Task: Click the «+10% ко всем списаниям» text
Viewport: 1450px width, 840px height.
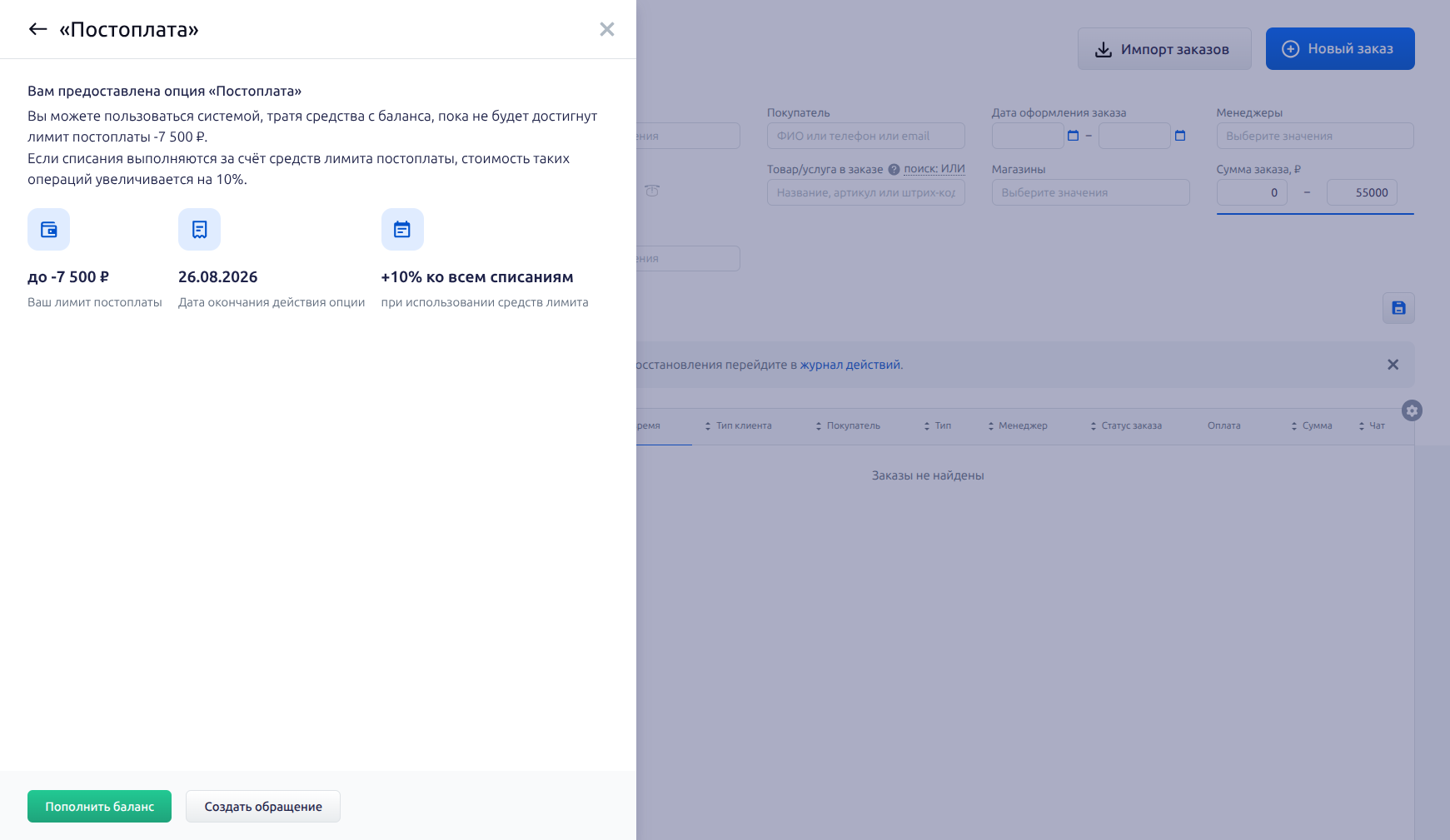Action: coord(477,277)
